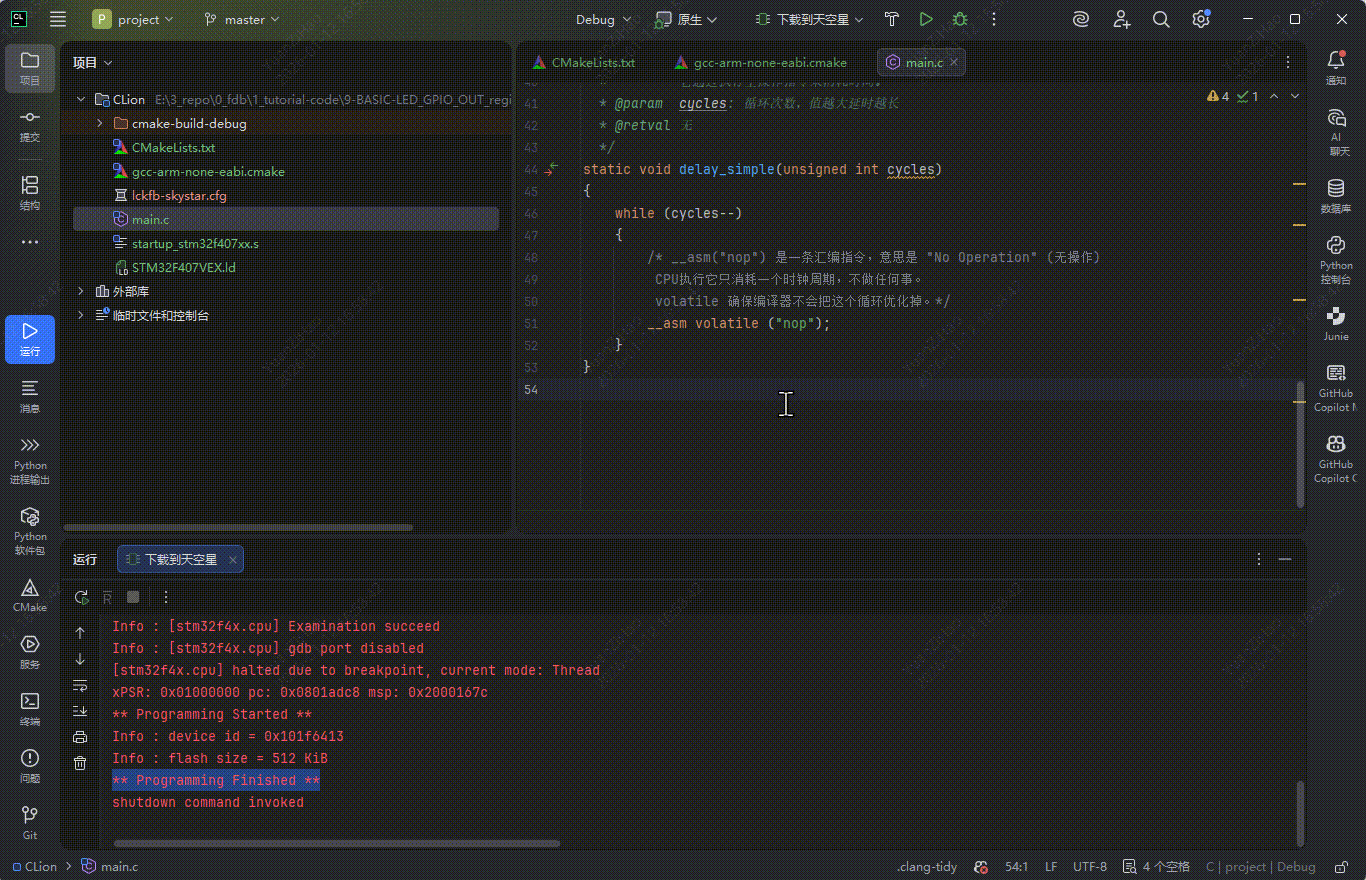The width and height of the screenshot is (1366, 880).
Task: Toggle scroll to end in console
Action: 80,711
